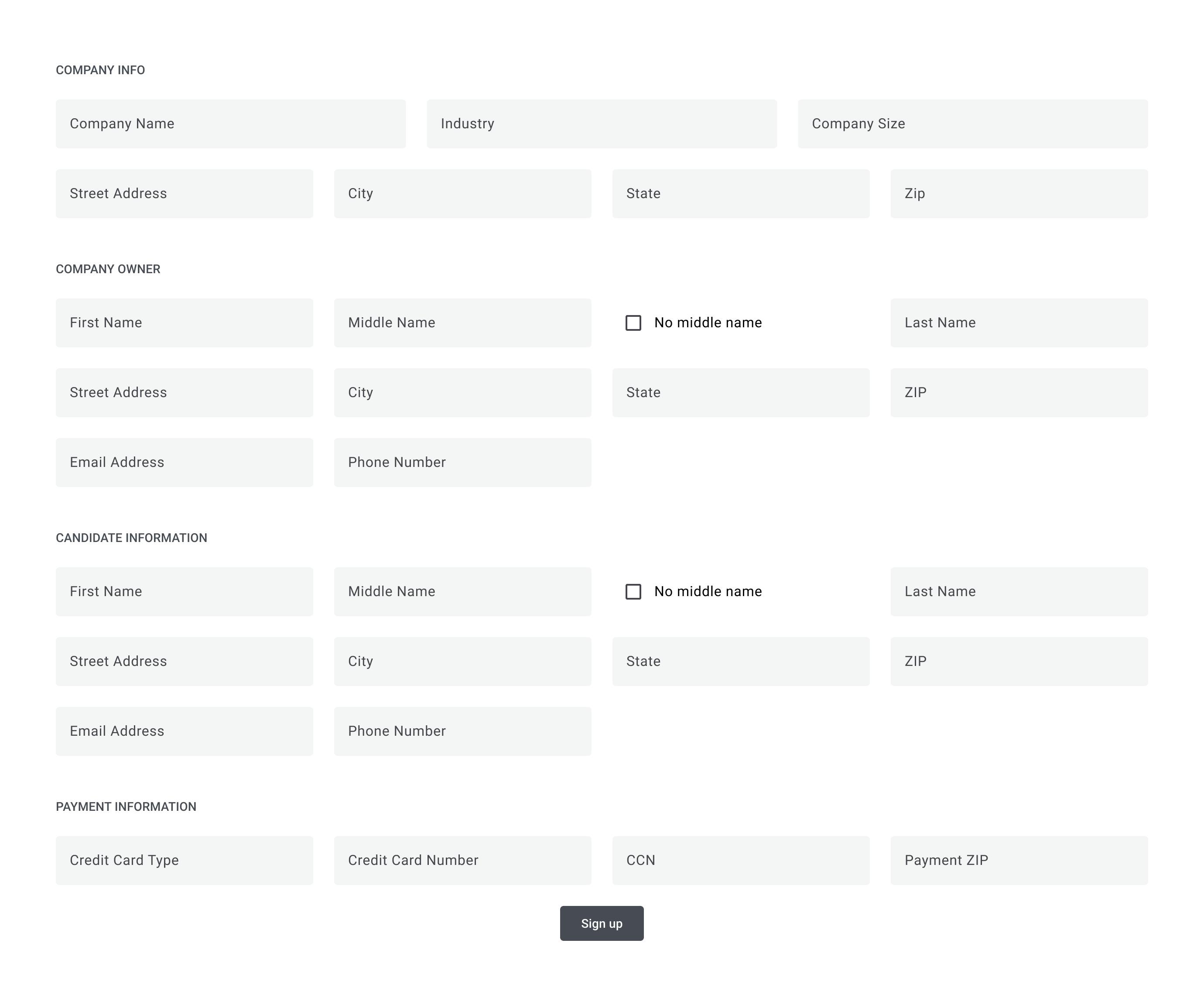Click the Zip field in Company Info
Image resolution: width=1204 pixels, height=981 pixels.
(1019, 194)
